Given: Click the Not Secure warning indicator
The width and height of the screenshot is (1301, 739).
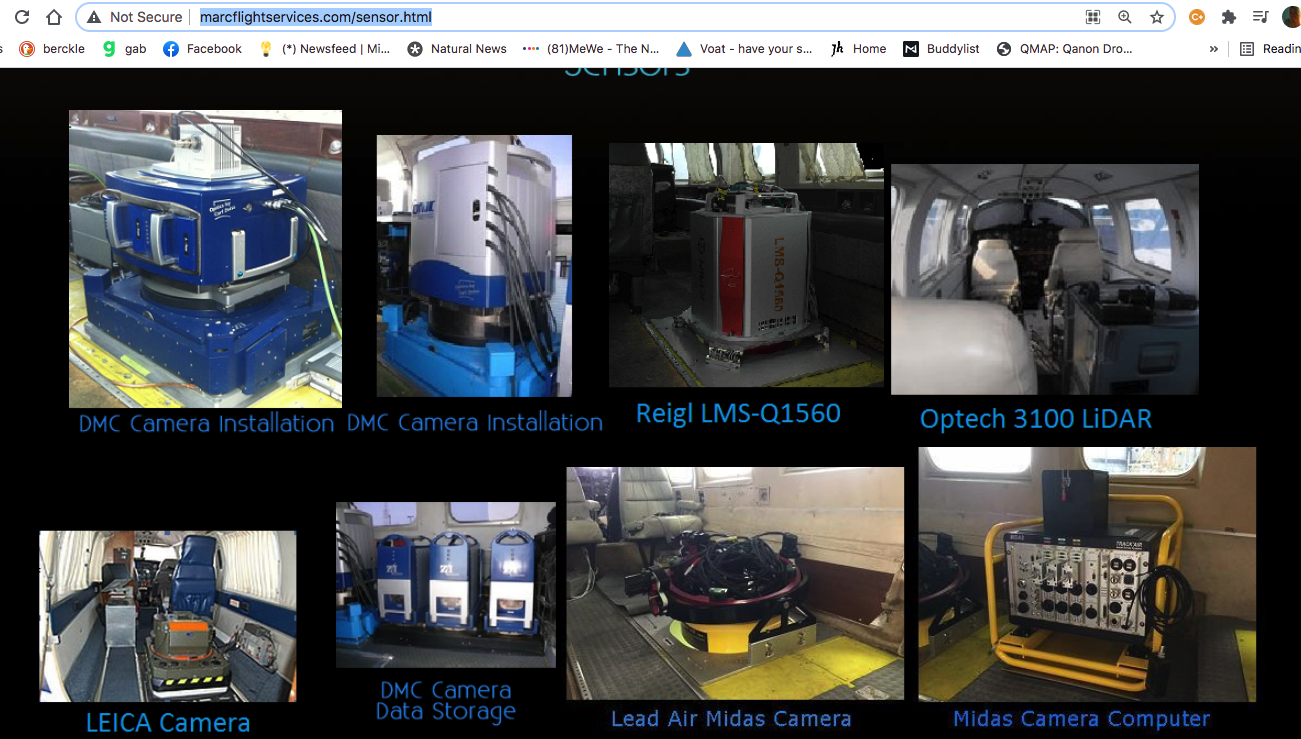Looking at the screenshot, I should coord(135,17).
